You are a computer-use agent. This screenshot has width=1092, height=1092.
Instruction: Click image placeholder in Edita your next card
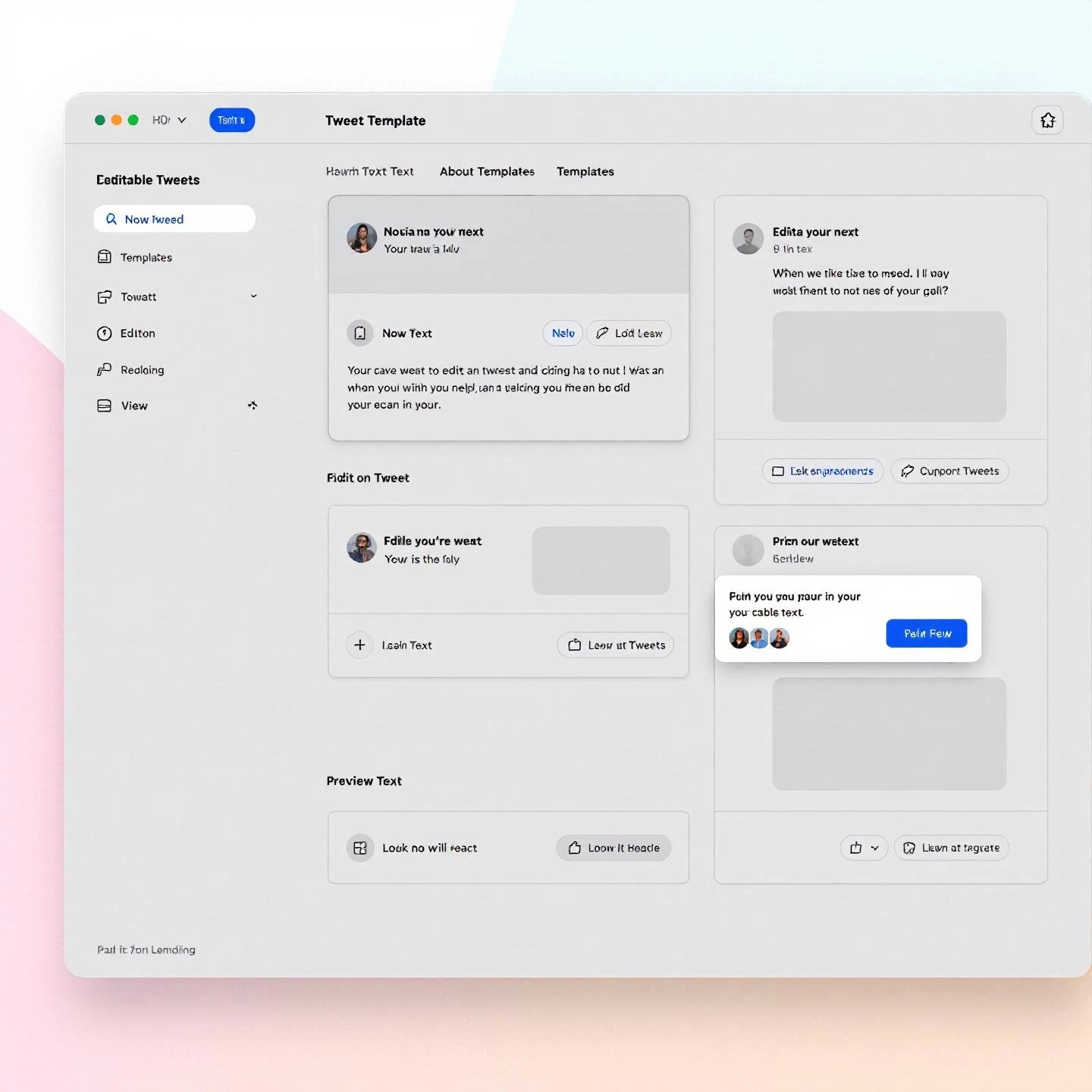coord(889,366)
